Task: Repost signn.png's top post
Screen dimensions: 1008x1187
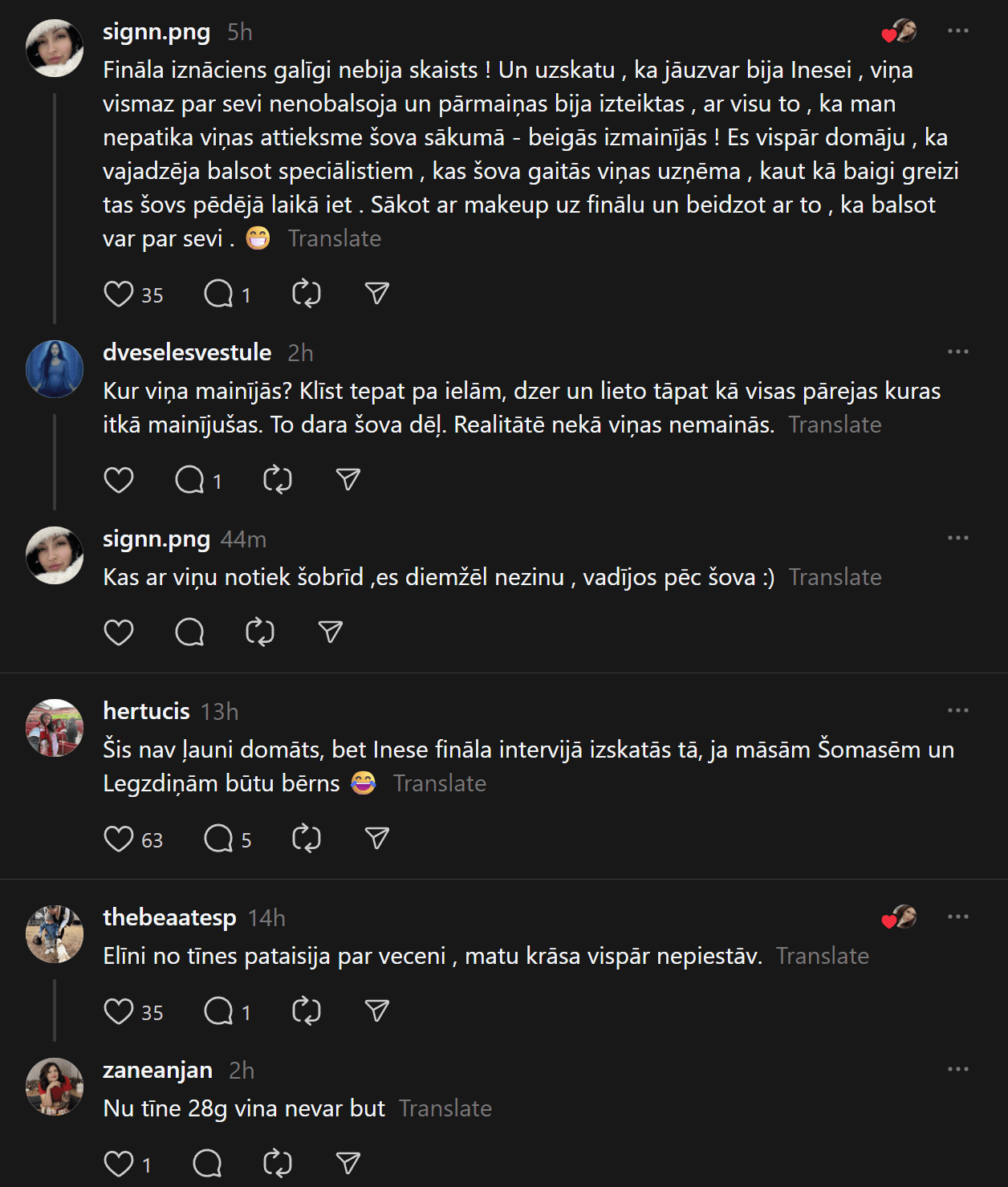Action: [x=307, y=294]
